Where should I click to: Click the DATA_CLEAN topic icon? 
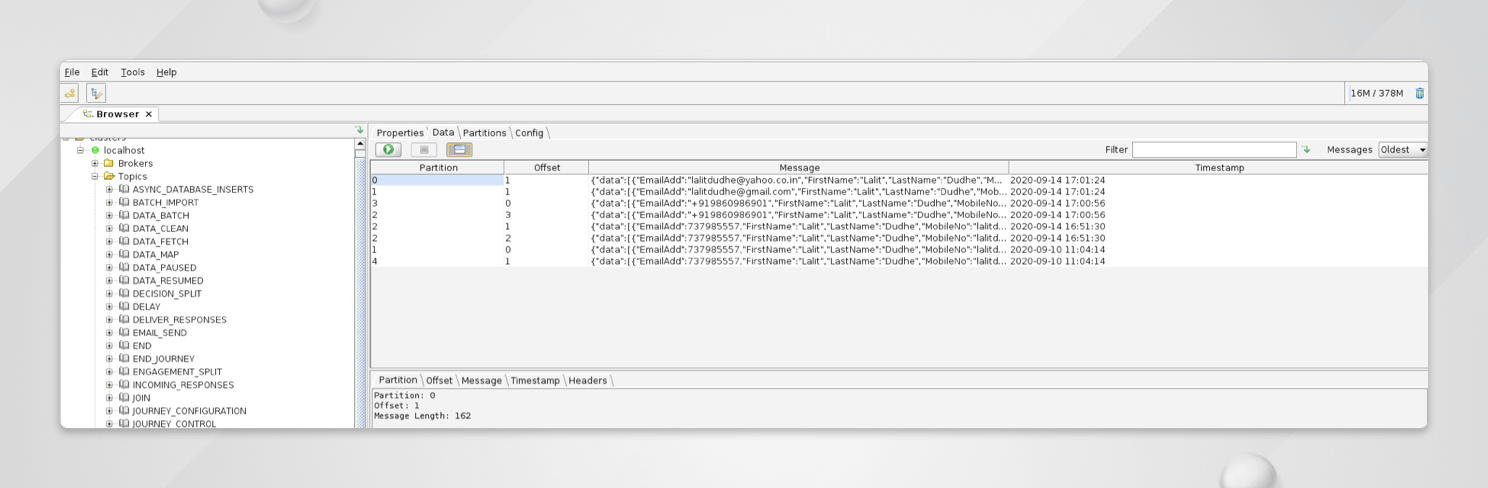click(x=124, y=228)
